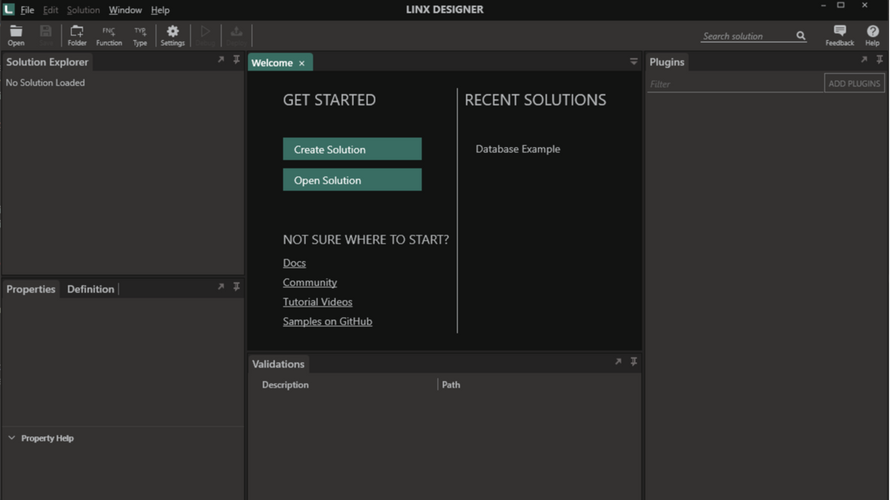Click the Open Solution button
The height and width of the screenshot is (500, 890).
tap(352, 180)
